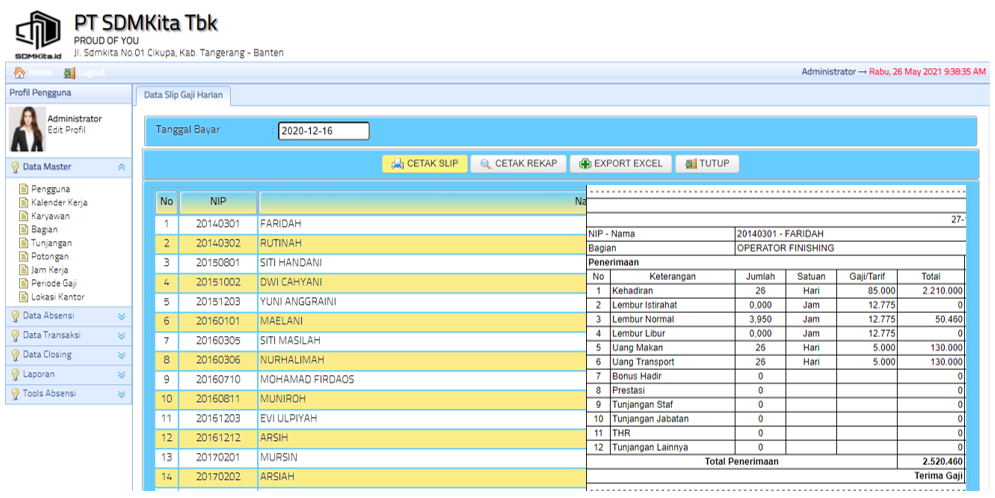Image resolution: width=995 pixels, height=498 pixels.
Task: Click the magnifier icon on Cetak Rekap
Action: (x=485, y=164)
